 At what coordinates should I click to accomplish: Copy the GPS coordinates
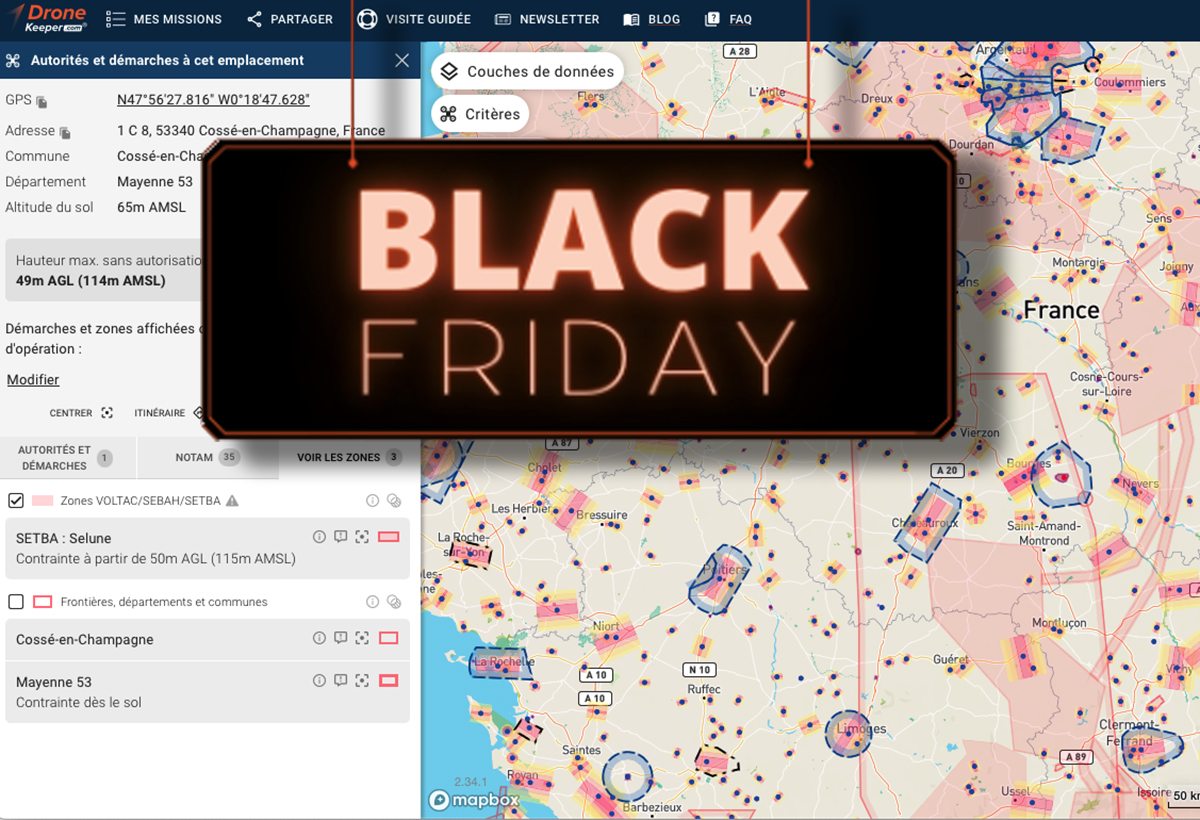(x=42, y=101)
